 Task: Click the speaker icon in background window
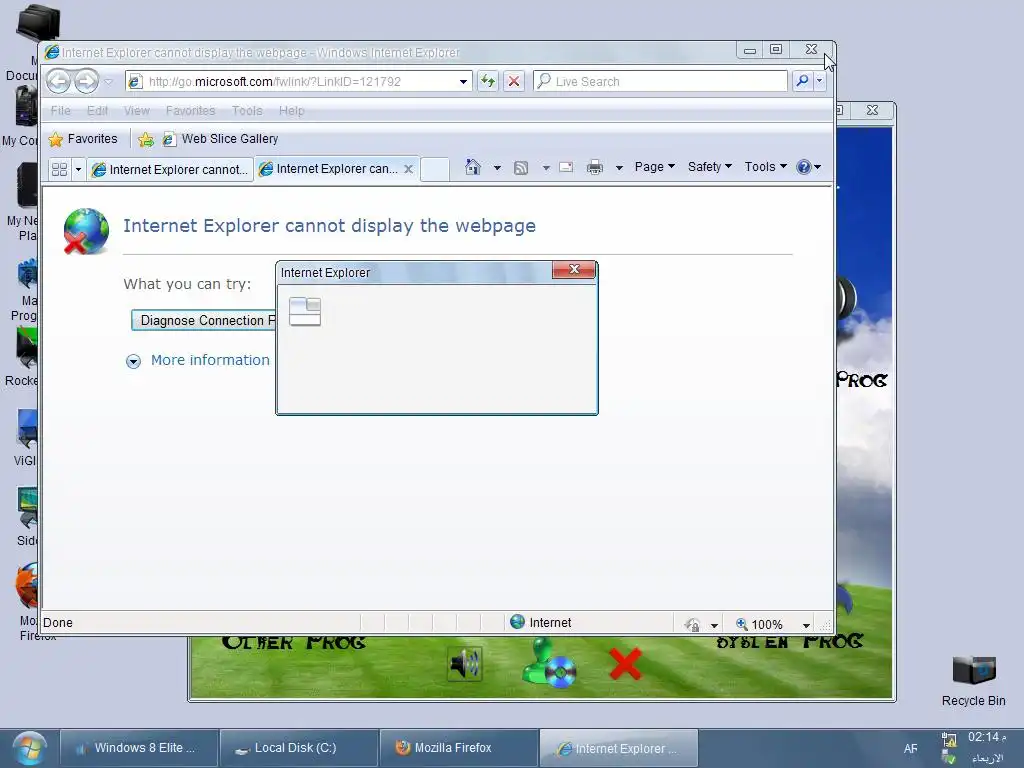pyautogui.click(x=465, y=664)
